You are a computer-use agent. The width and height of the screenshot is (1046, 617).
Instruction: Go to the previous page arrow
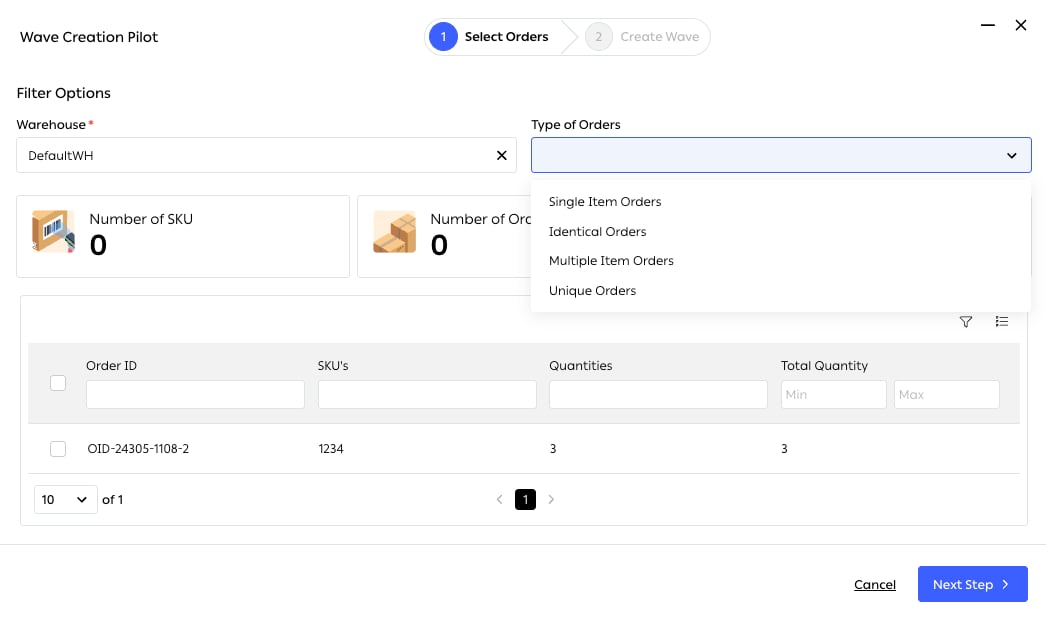coord(499,500)
